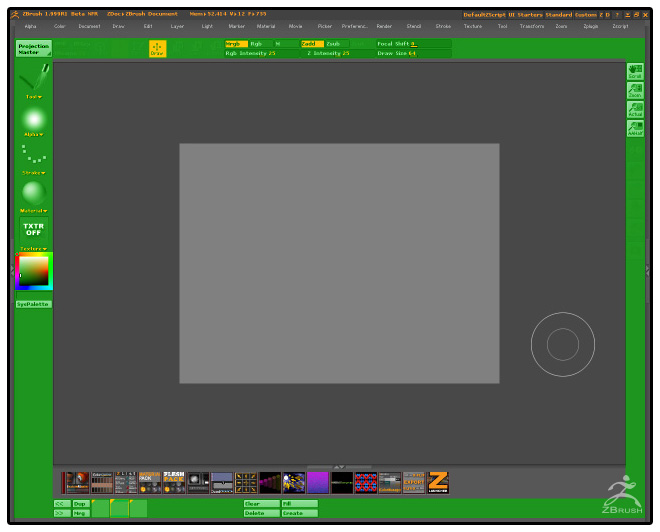Screen dimensions: 660x532
Task: Open the red-blue pattern thumbnail
Action: point(366,482)
